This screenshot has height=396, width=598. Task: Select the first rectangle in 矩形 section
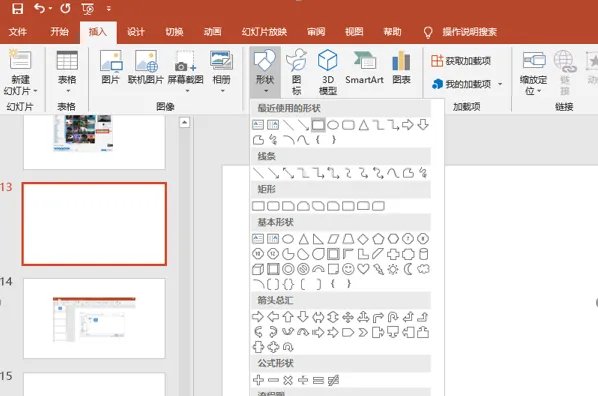(x=258, y=206)
